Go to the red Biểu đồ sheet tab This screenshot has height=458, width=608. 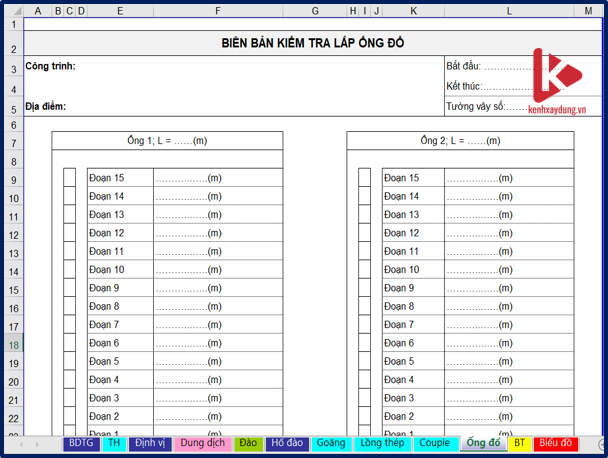[x=555, y=442]
